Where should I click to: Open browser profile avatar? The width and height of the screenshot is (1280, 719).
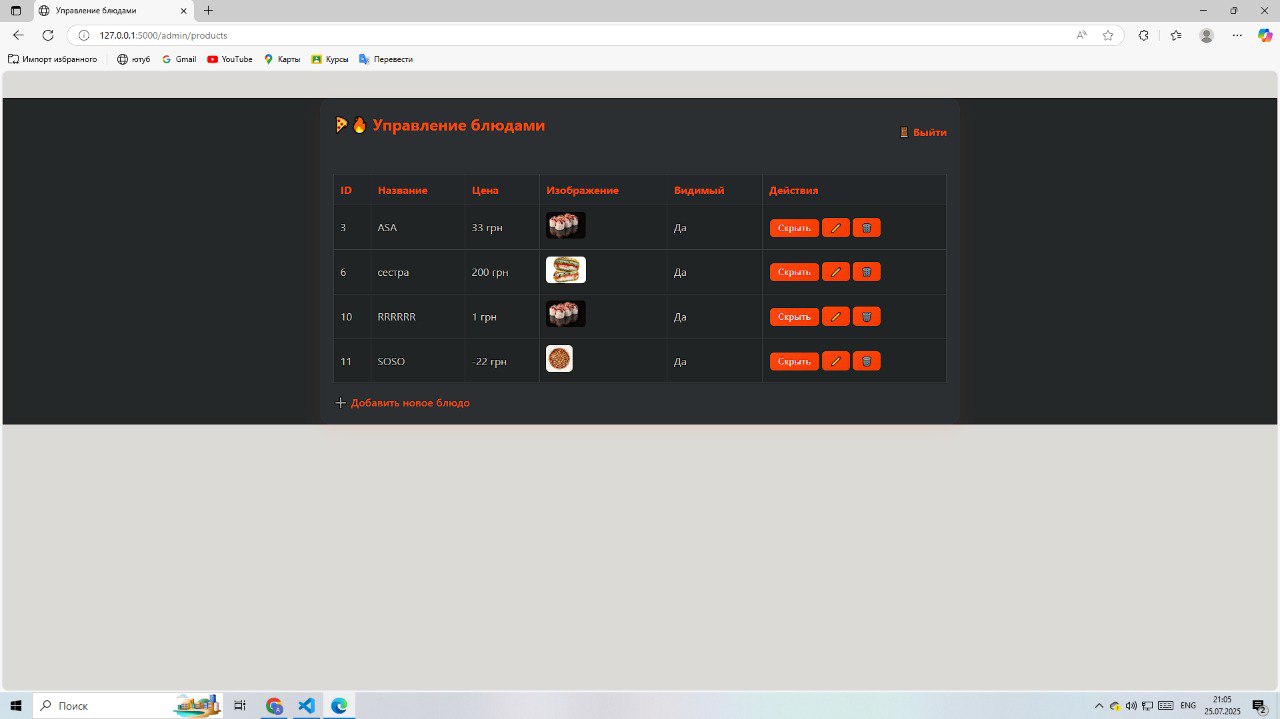tap(1207, 35)
